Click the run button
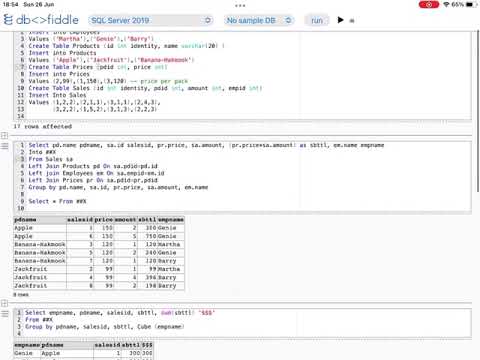 coord(317,20)
